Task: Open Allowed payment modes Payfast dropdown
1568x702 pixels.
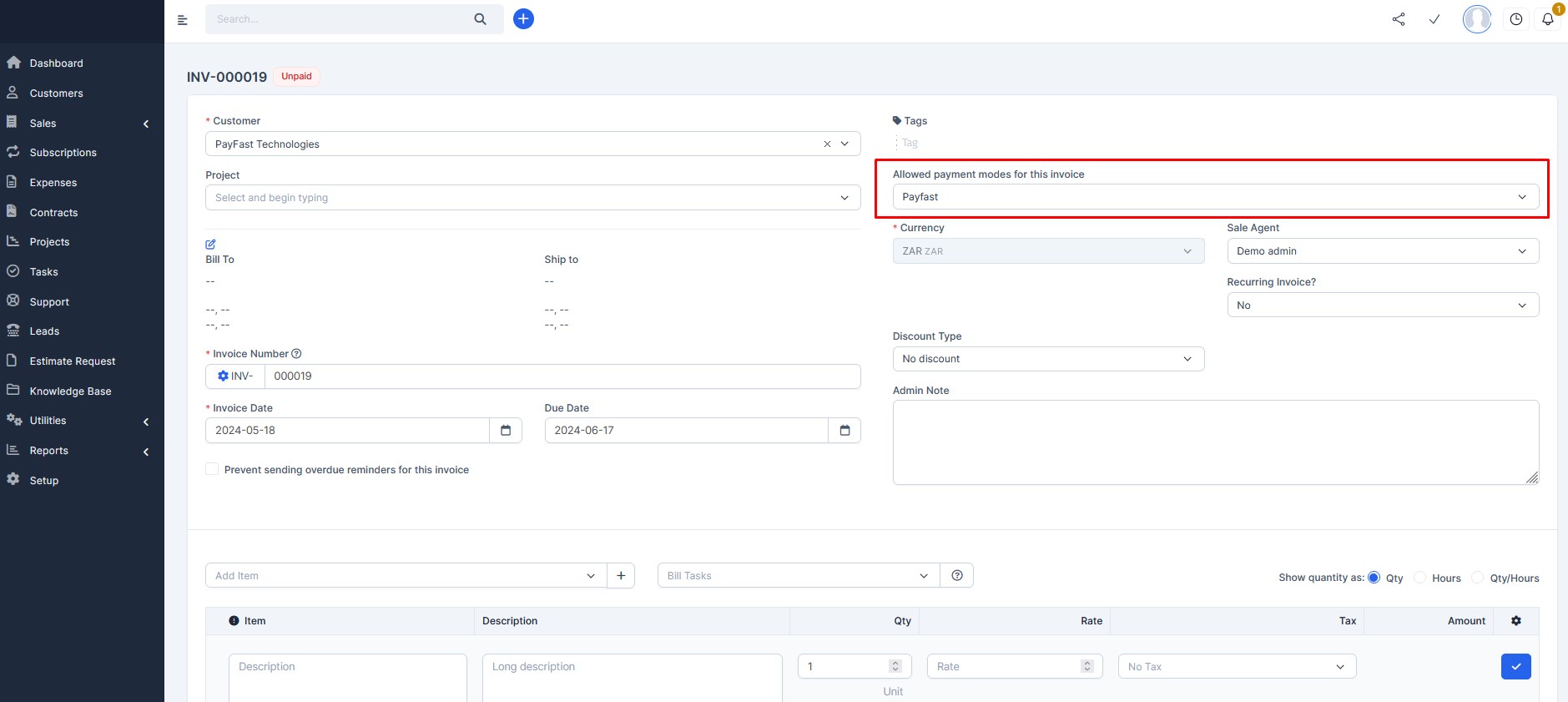Action: 1216,197
